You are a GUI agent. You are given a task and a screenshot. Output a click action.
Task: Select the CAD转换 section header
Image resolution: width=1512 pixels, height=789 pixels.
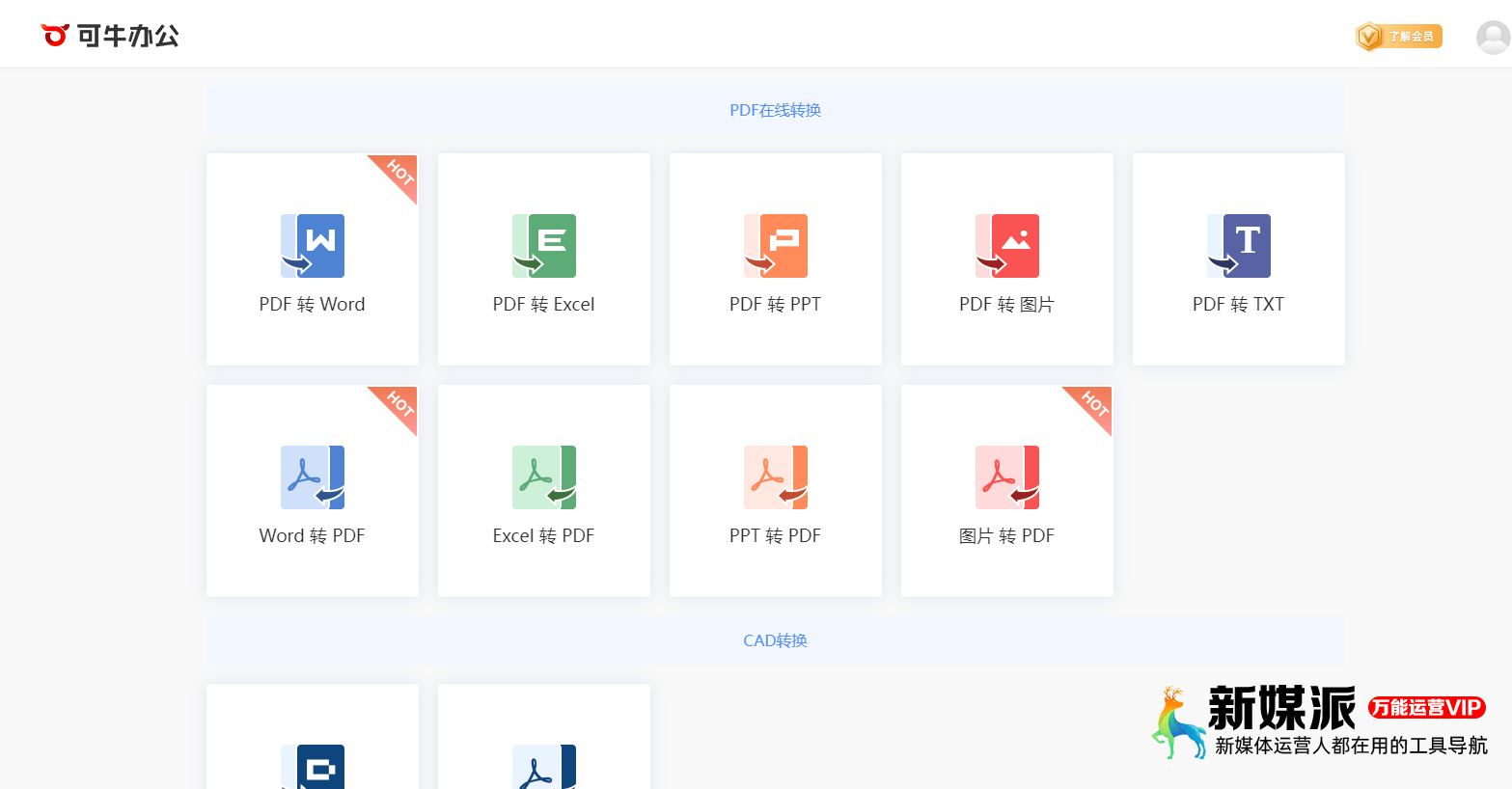(775, 640)
